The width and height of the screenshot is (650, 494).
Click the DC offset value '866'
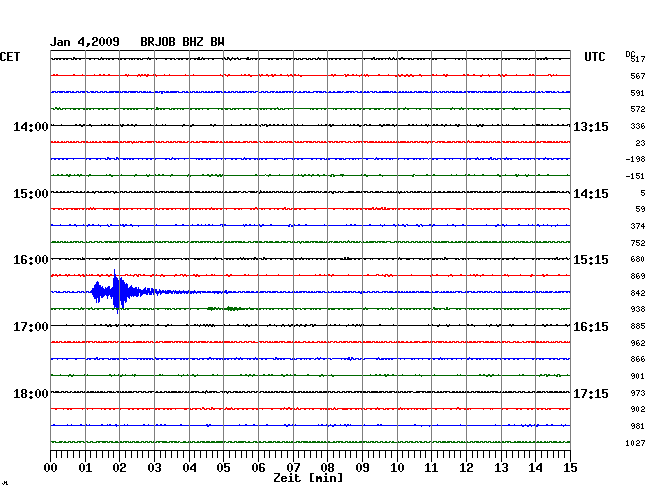[x=638, y=359]
